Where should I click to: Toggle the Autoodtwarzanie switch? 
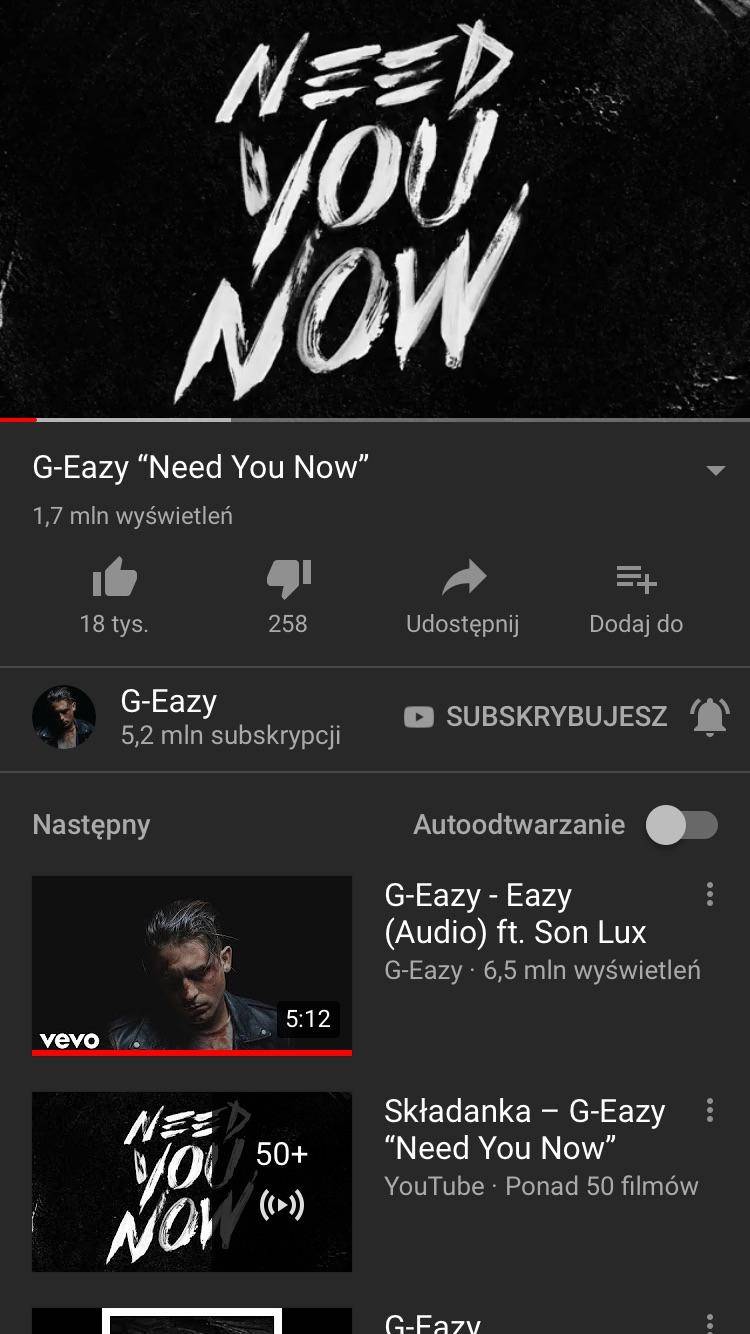(682, 825)
